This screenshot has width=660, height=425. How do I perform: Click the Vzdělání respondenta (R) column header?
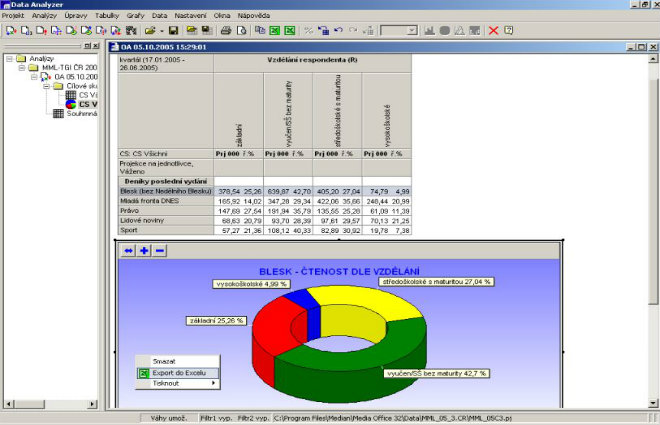pos(312,60)
